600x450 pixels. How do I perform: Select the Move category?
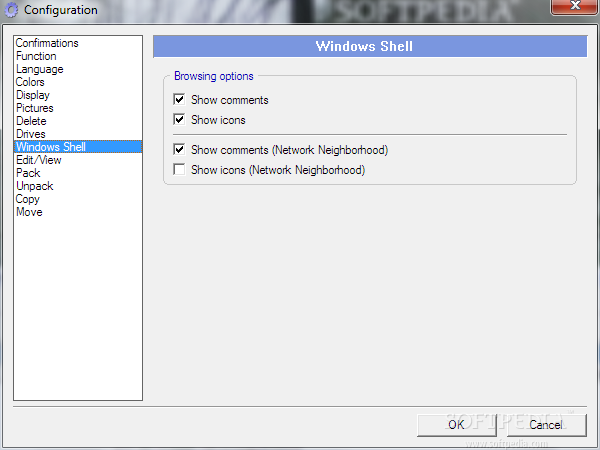pyautogui.click(x=78, y=212)
